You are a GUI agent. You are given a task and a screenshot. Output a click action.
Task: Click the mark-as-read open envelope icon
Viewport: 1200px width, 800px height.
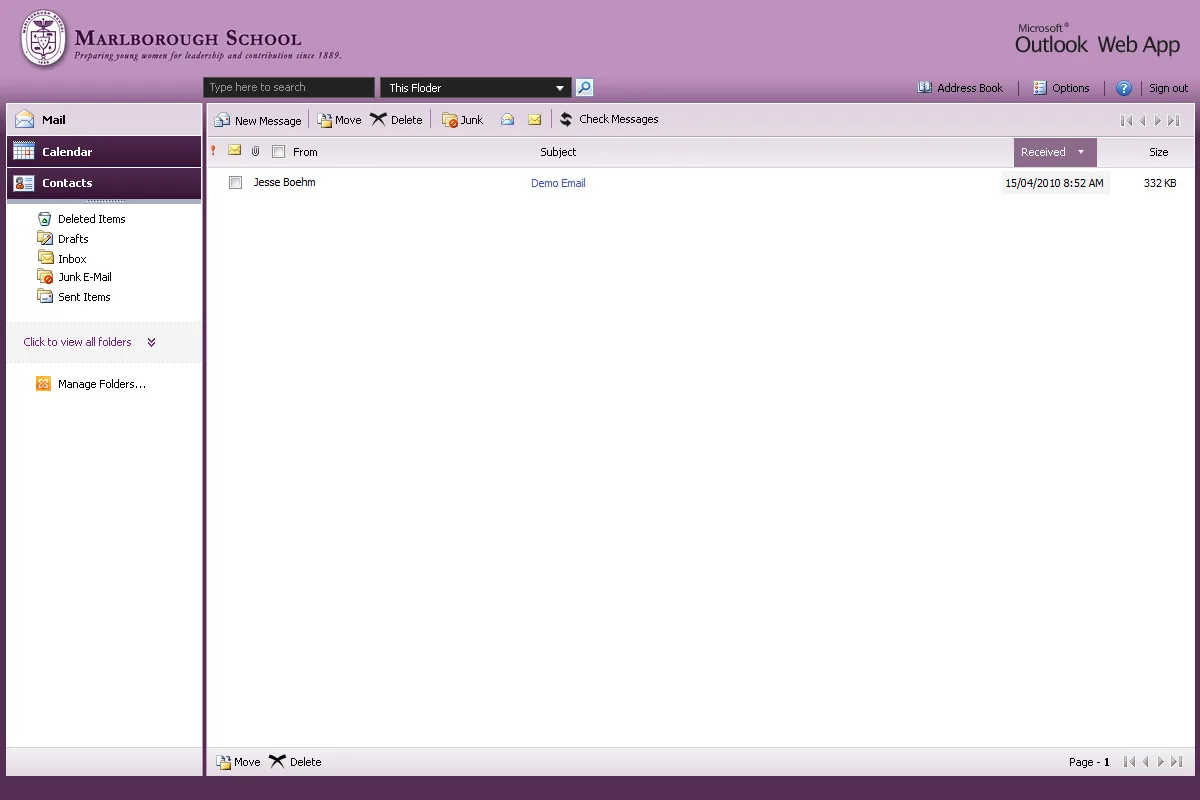tap(508, 120)
